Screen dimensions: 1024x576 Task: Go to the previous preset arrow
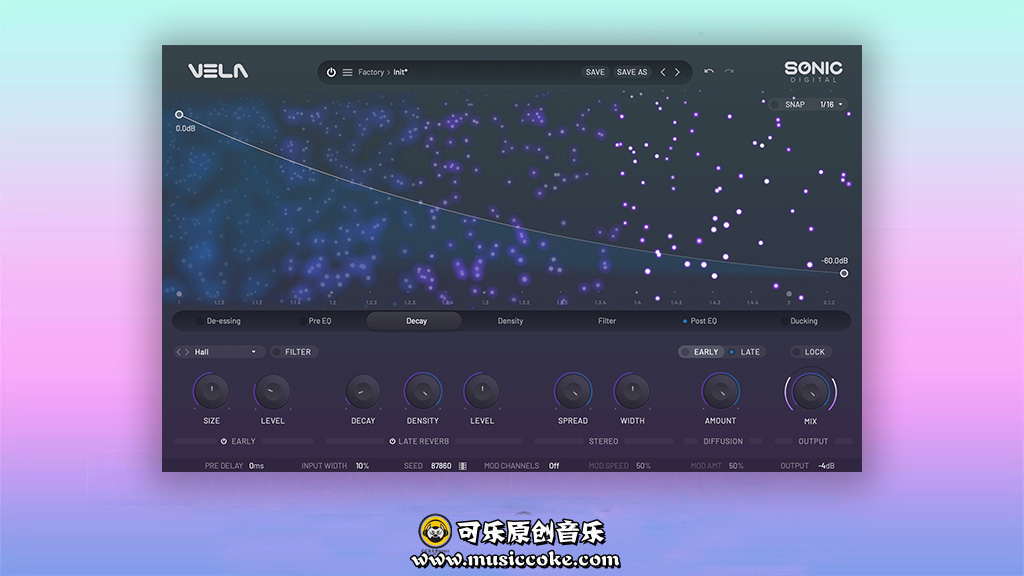pyautogui.click(x=662, y=72)
